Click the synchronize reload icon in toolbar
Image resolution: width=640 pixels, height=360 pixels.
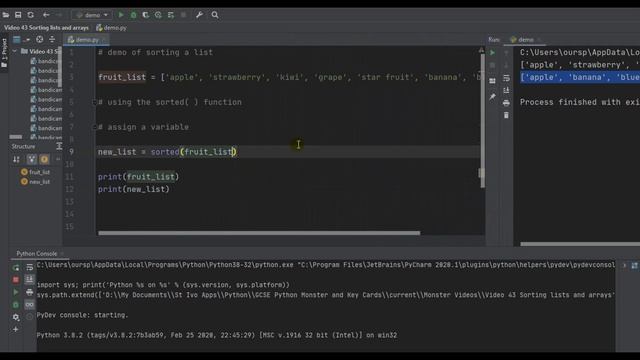pyautogui.click(x=31, y=15)
